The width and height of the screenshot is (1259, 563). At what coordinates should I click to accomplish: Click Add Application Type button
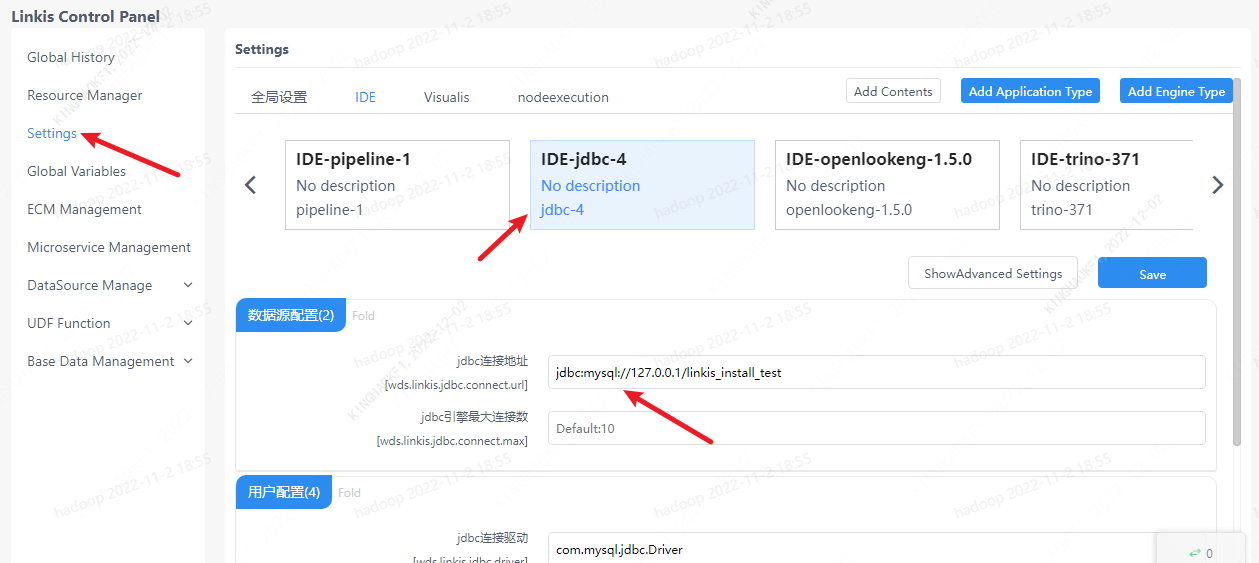(1030, 91)
